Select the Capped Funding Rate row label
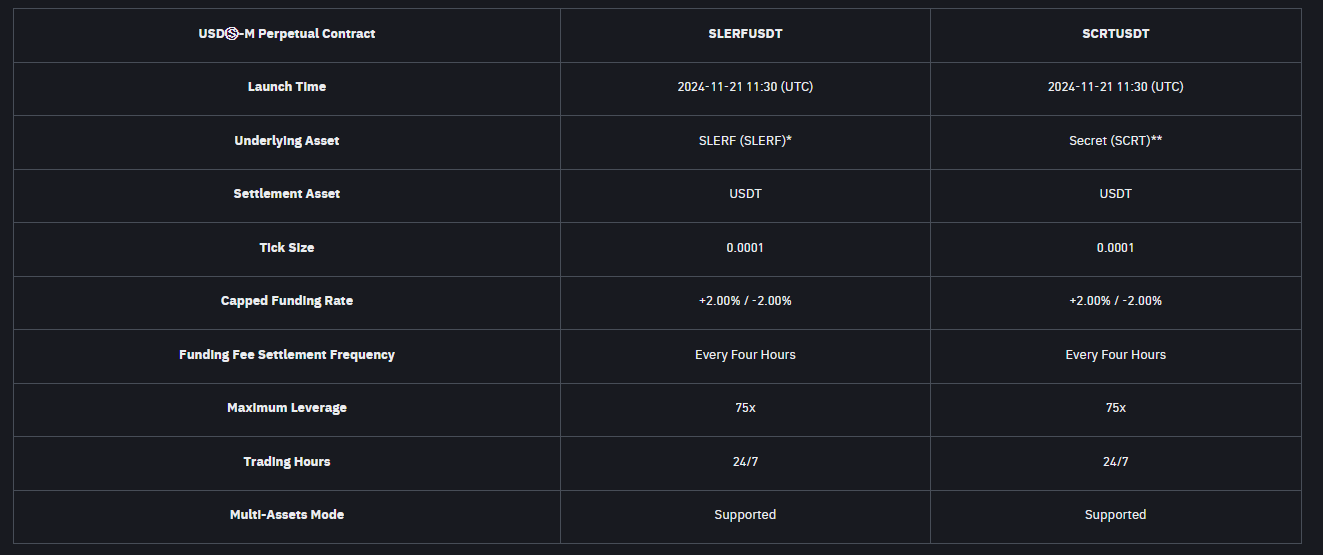 tap(287, 301)
